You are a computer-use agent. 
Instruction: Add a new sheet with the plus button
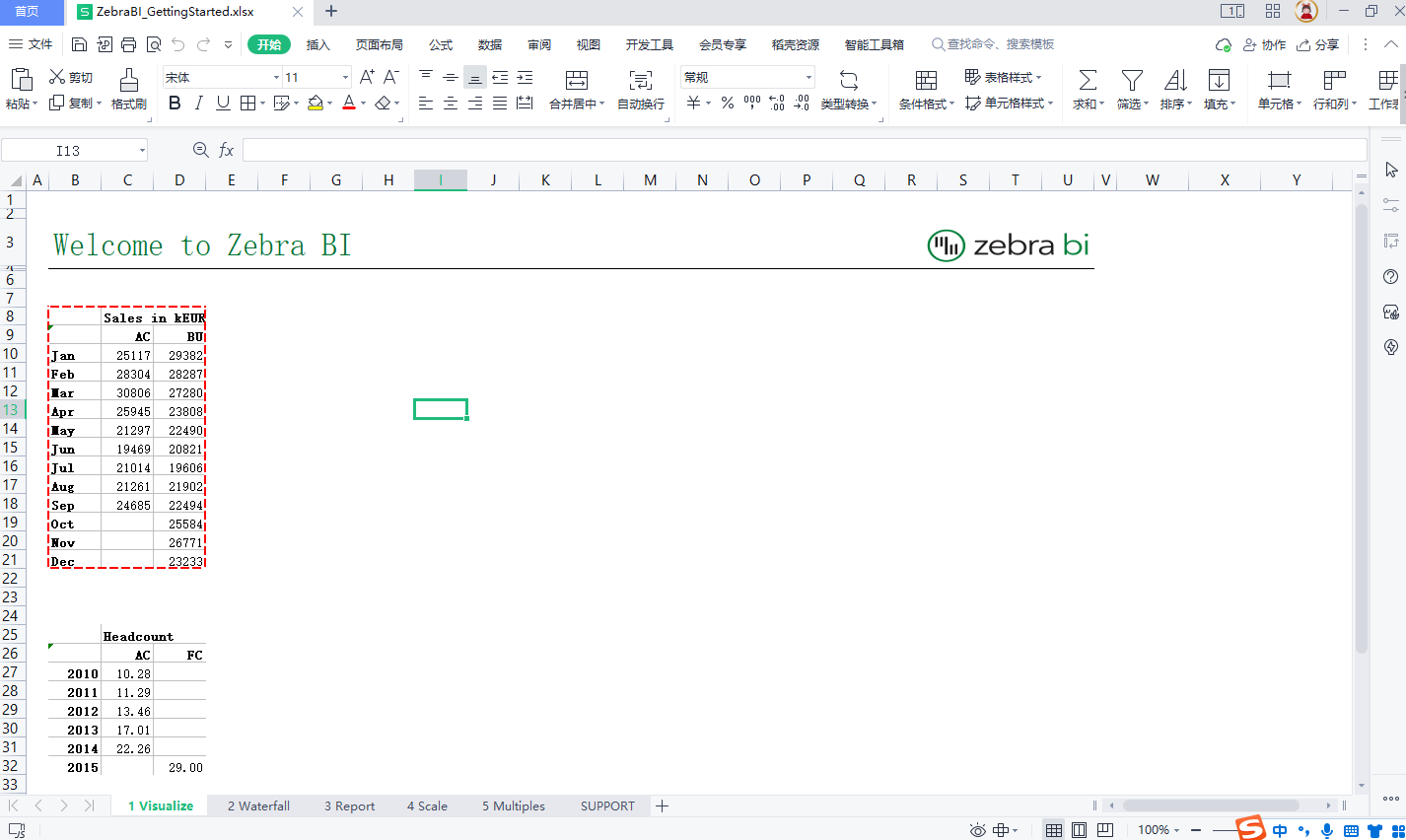663,805
